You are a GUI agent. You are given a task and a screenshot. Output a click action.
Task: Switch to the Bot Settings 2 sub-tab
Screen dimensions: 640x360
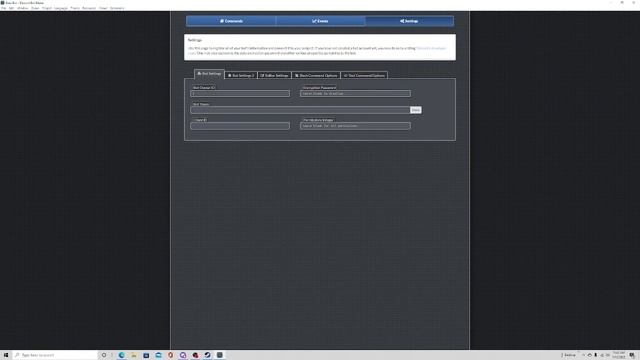(x=241, y=76)
